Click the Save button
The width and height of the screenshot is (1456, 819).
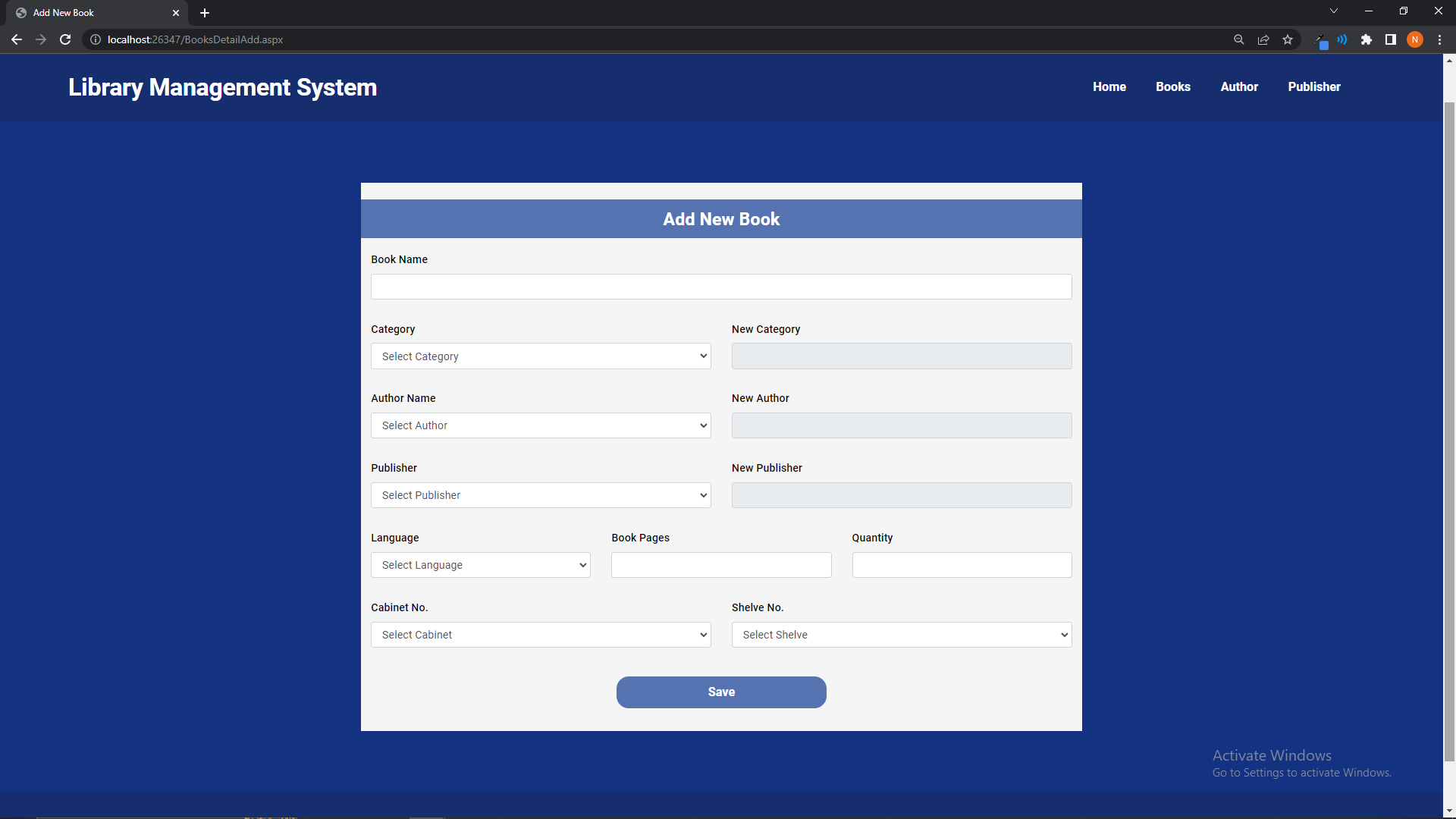click(721, 692)
